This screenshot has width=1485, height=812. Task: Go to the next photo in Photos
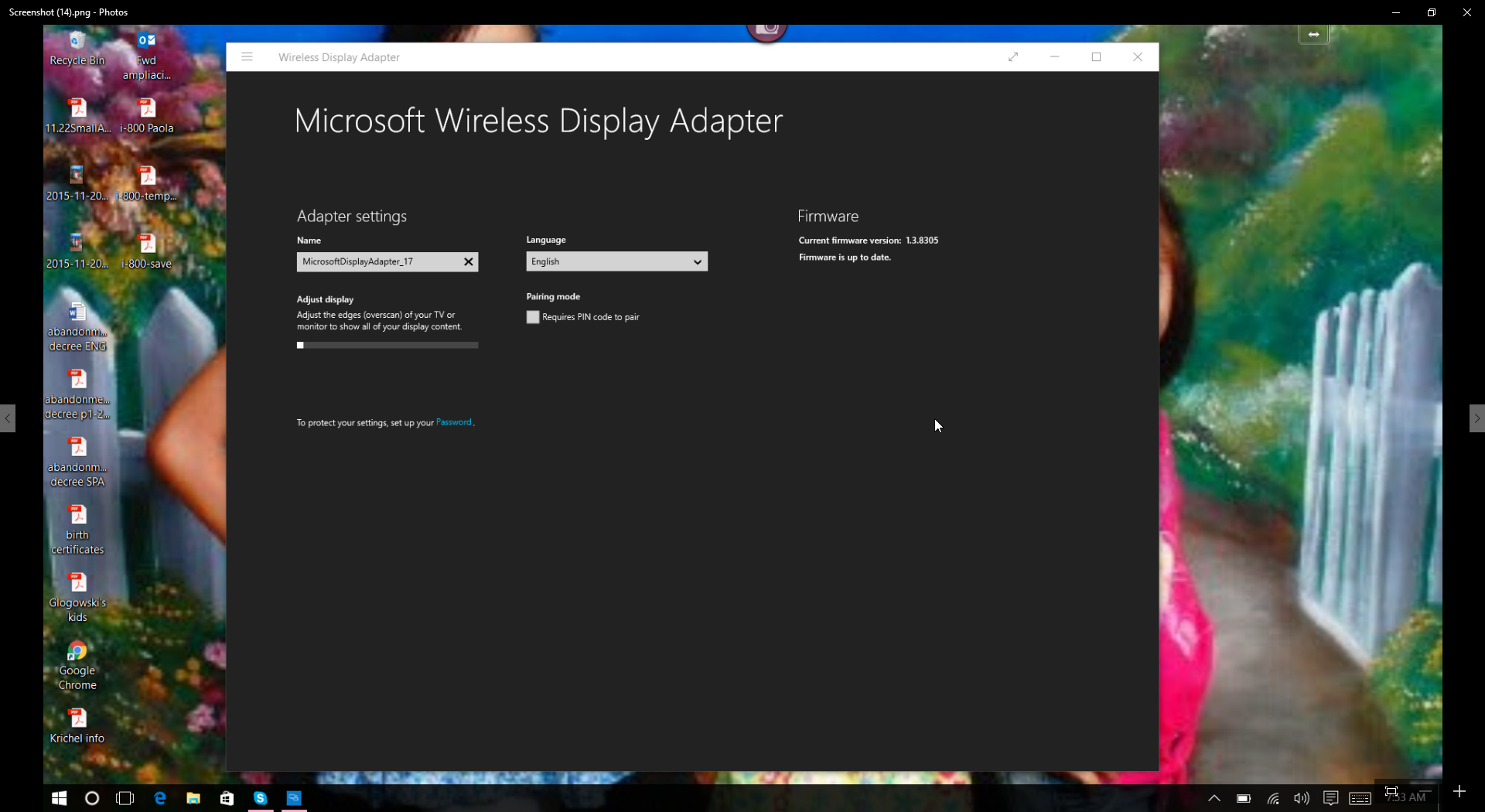point(1476,418)
